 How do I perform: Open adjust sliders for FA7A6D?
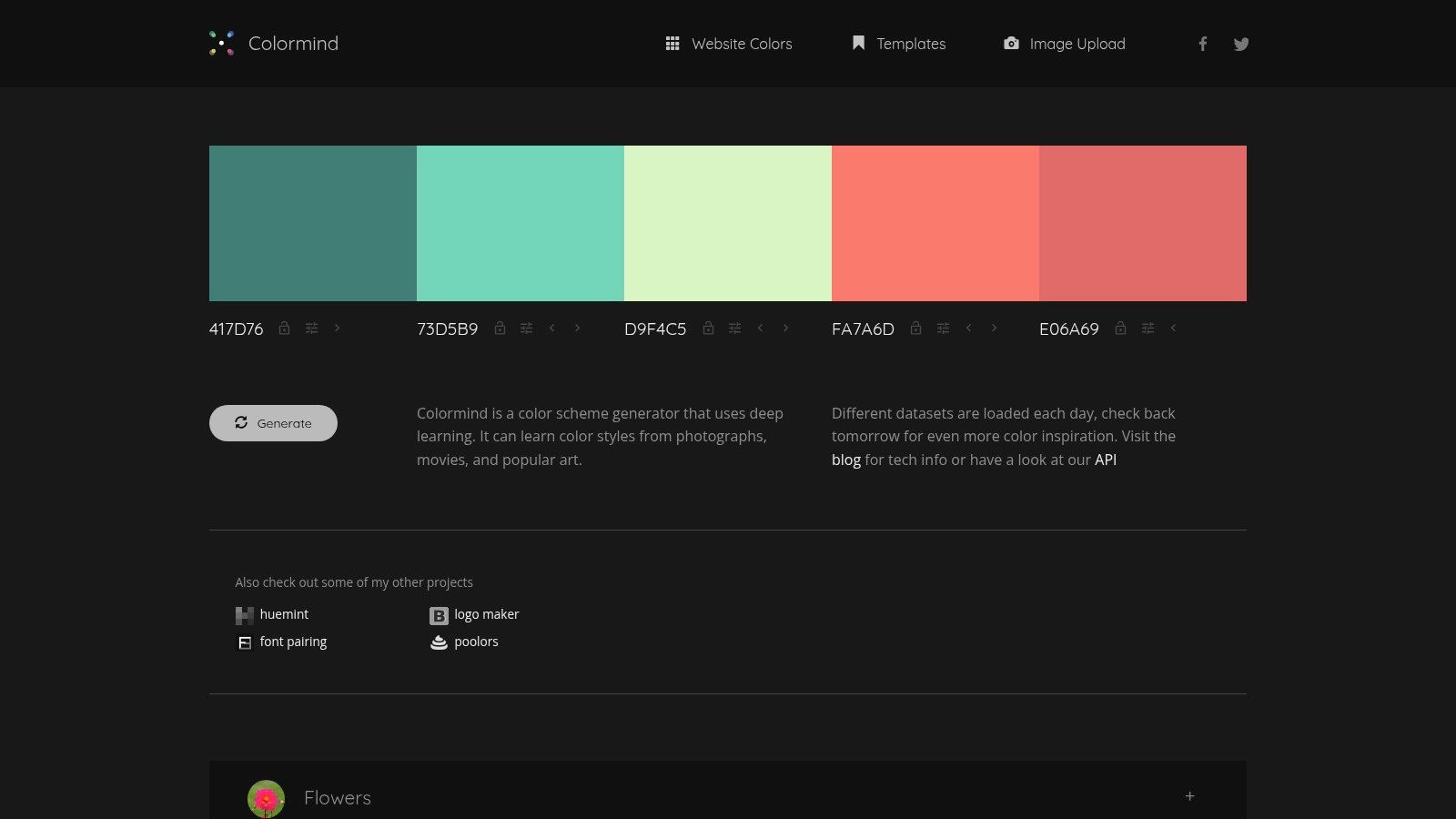pos(943,328)
